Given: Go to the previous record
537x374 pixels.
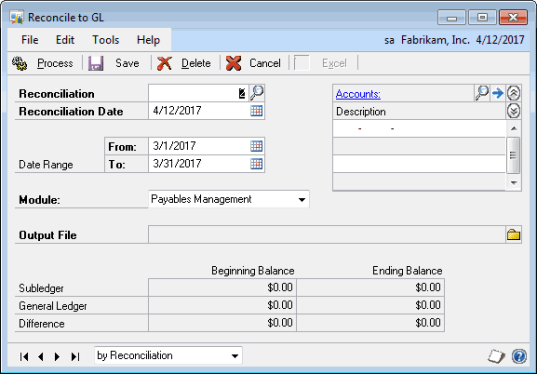Looking at the screenshot, I should [x=41, y=357].
